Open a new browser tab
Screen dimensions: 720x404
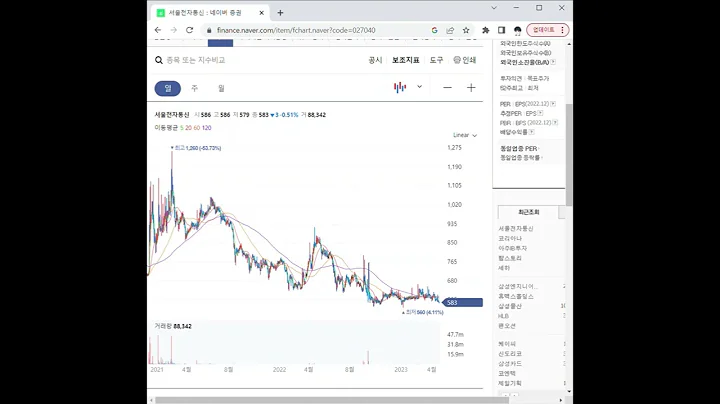coord(280,13)
